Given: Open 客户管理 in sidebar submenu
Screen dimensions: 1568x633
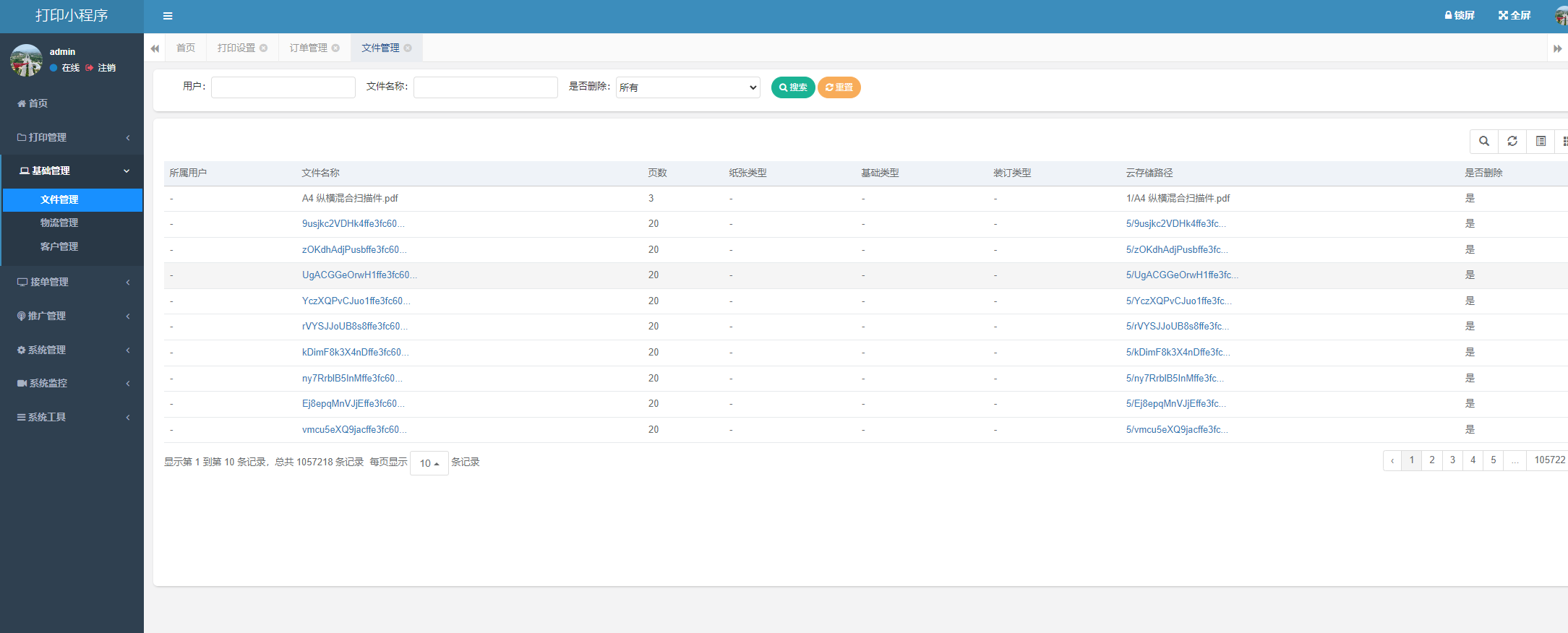Looking at the screenshot, I should tap(72, 246).
